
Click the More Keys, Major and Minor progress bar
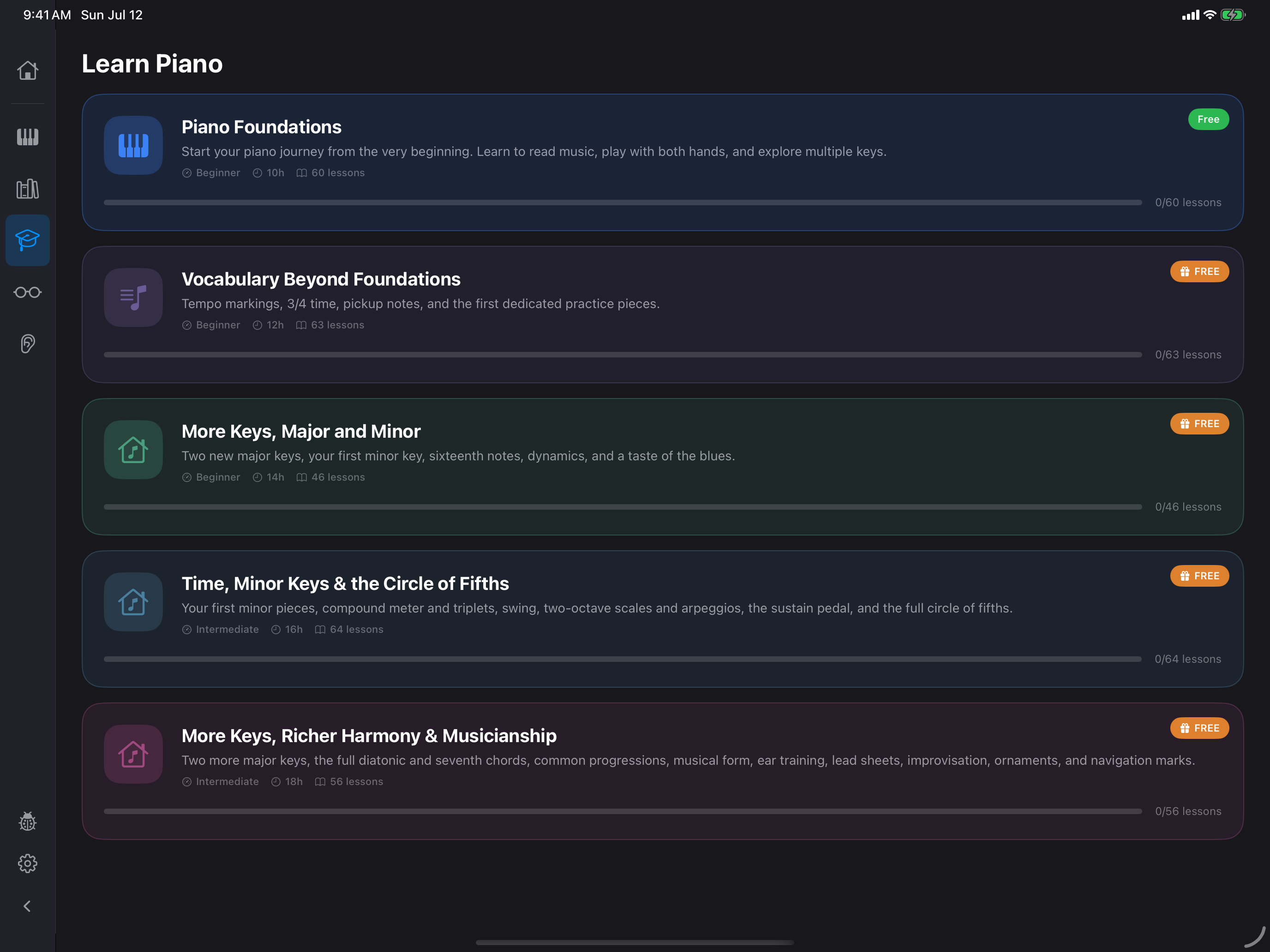[623, 507]
